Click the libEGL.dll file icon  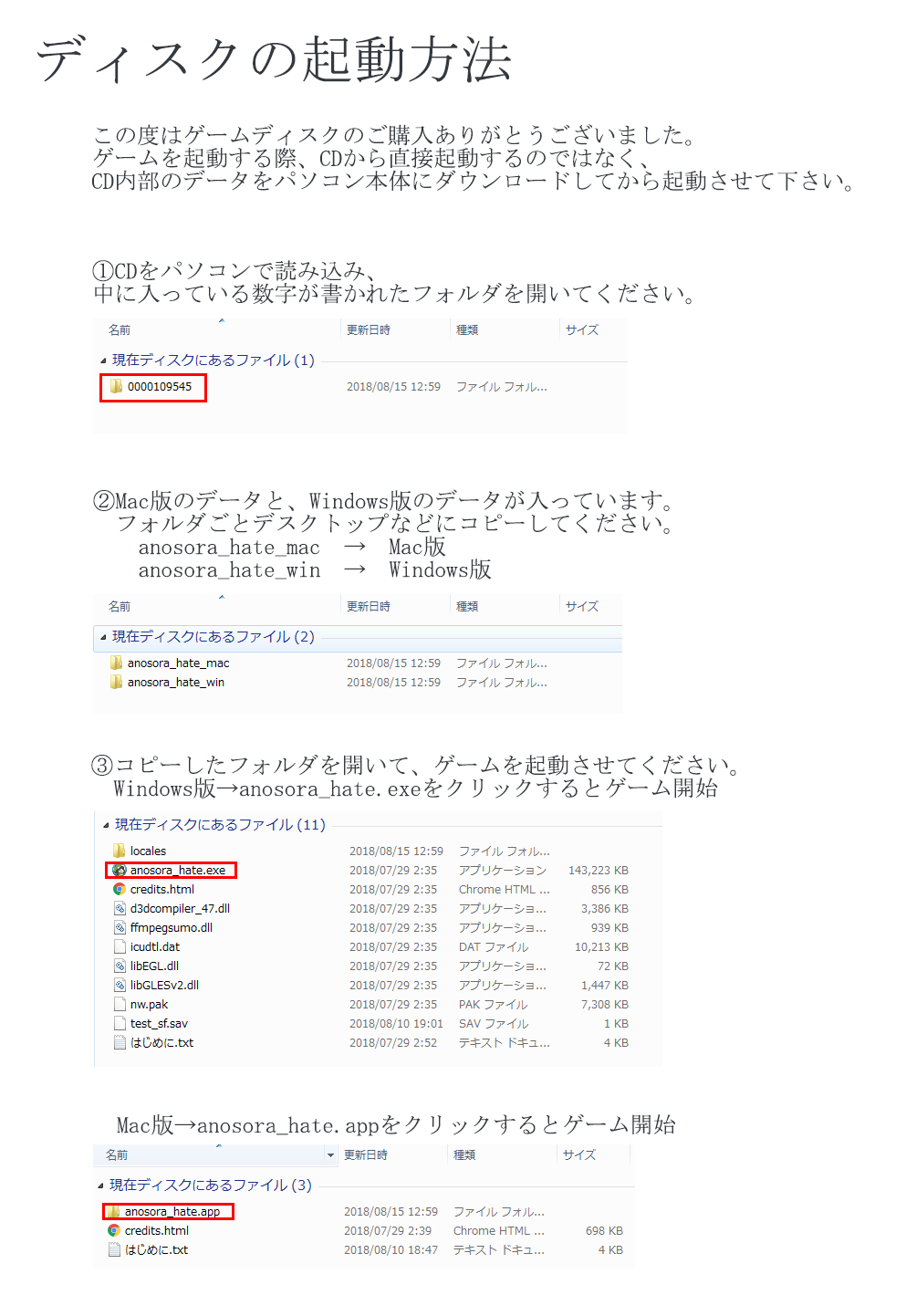(x=120, y=966)
